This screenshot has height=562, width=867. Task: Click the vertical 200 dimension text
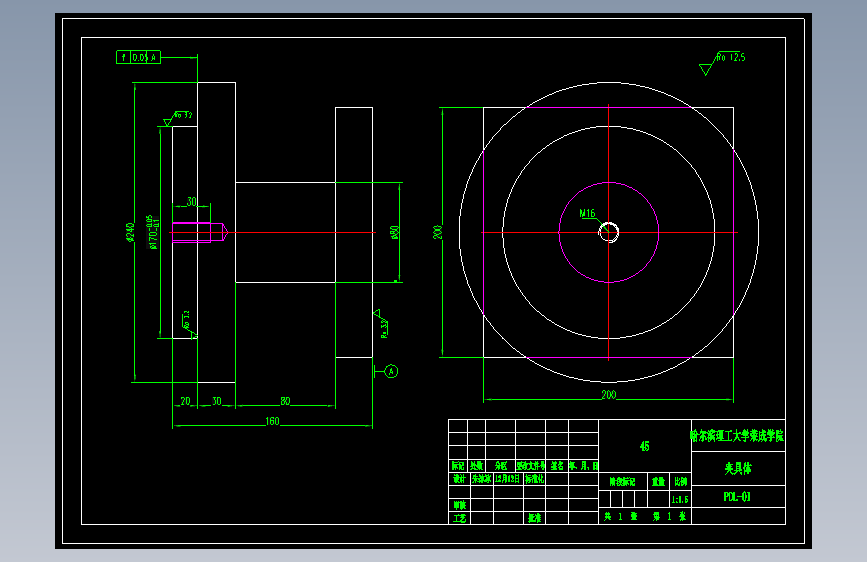(437, 232)
